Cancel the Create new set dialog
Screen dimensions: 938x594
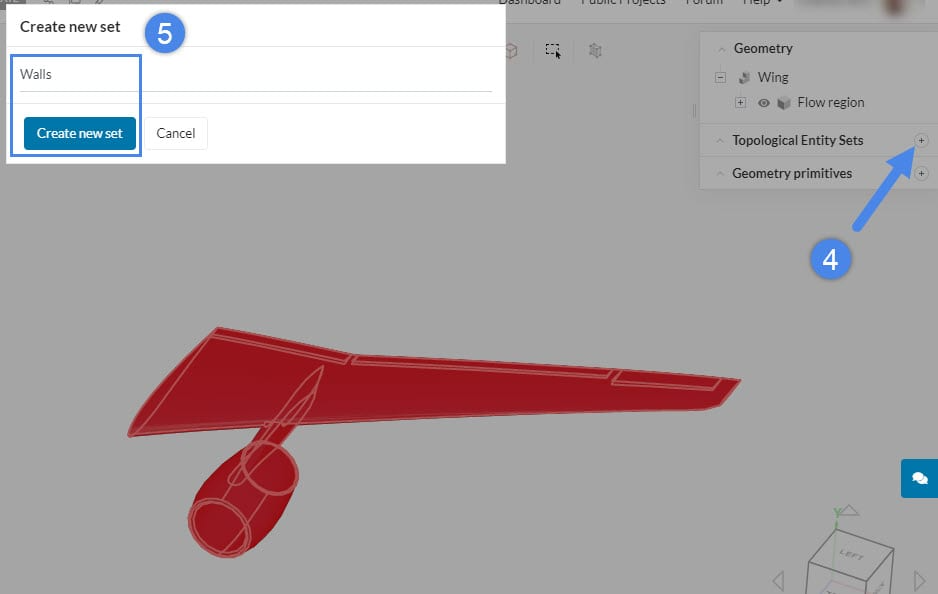(x=176, y=133)
